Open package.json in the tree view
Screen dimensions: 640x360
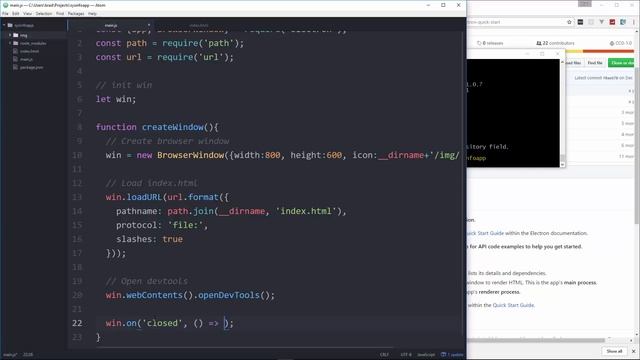pos(31,67)
